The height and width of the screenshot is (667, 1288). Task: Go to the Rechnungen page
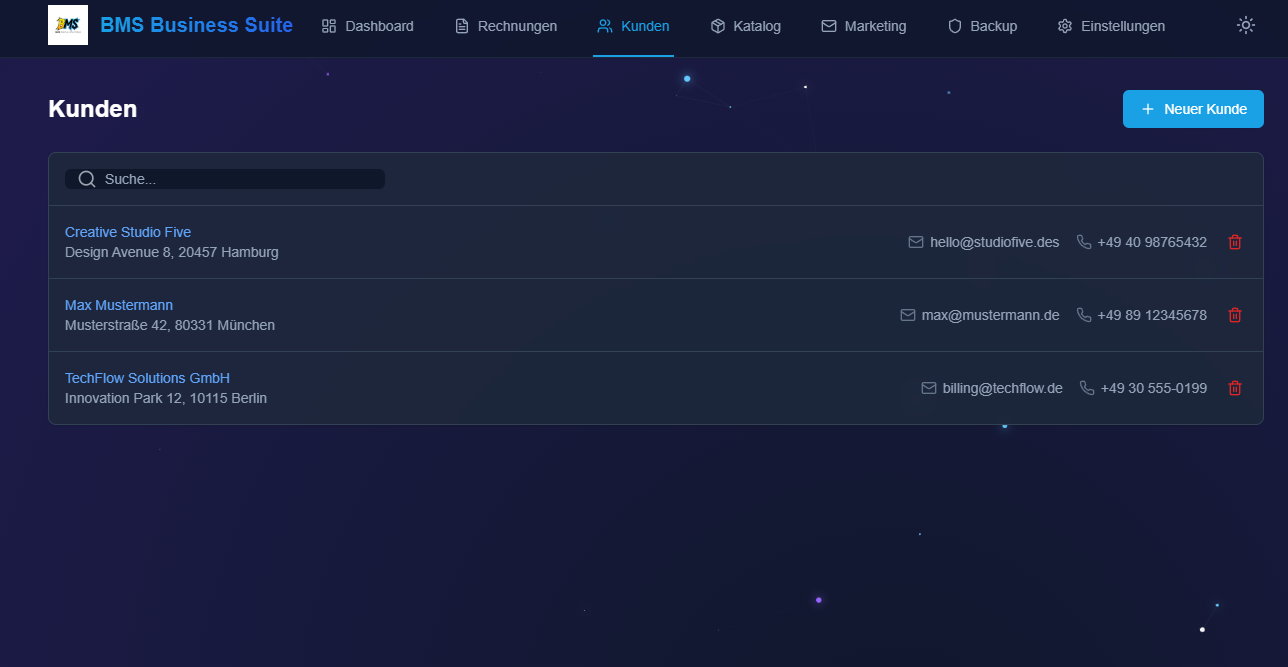(x=506, y=27)
